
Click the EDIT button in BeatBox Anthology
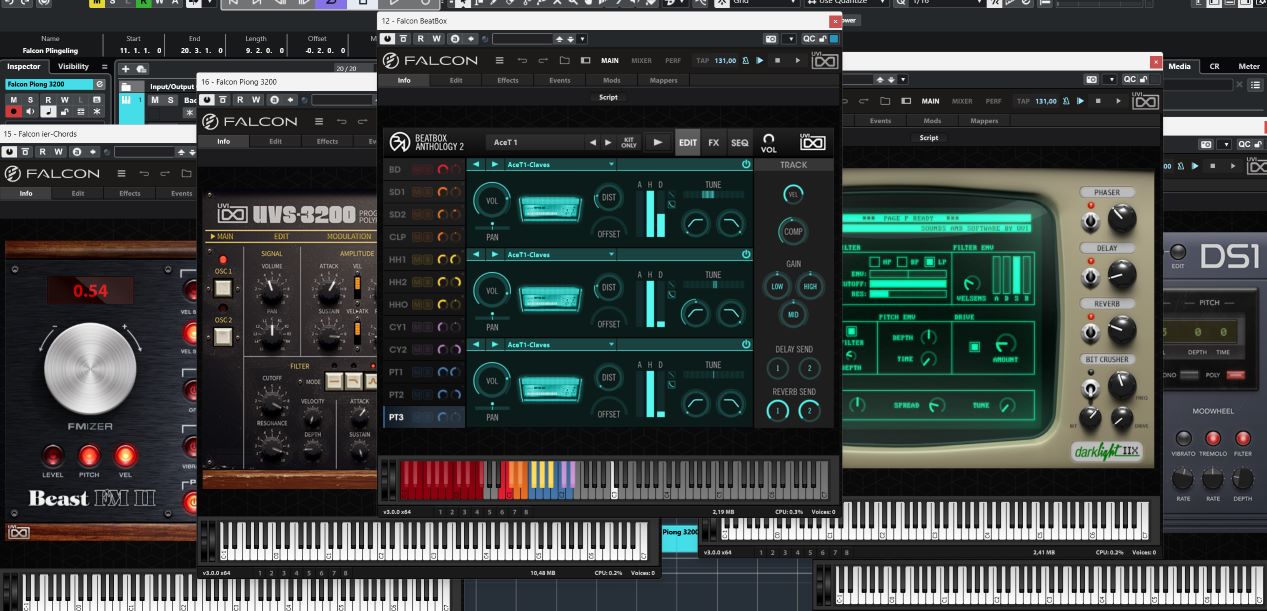688,142
